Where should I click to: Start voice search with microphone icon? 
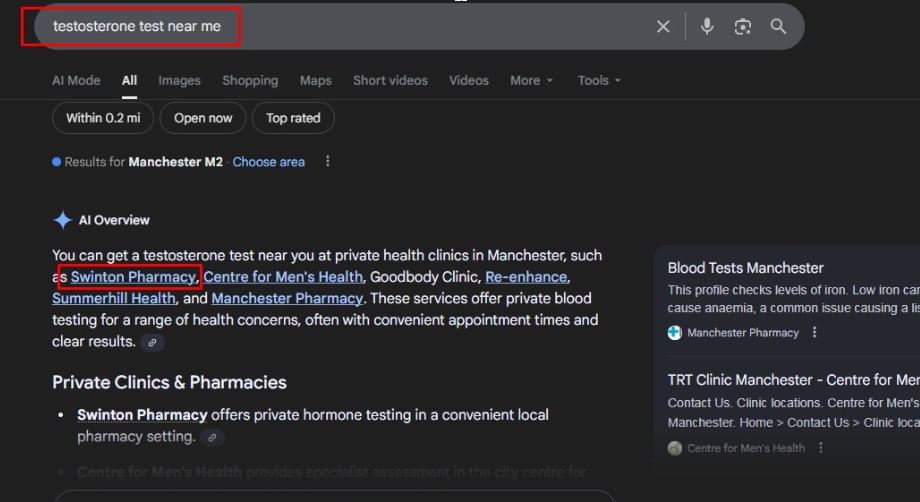[x=707, y=27]
